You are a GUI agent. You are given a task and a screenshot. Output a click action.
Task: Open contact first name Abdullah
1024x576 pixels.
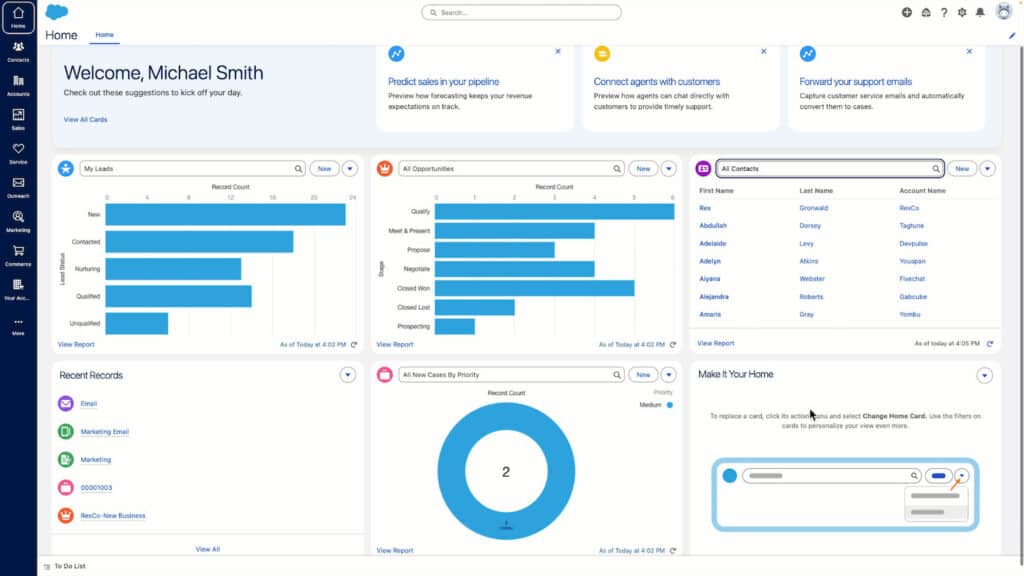[713, 225]
